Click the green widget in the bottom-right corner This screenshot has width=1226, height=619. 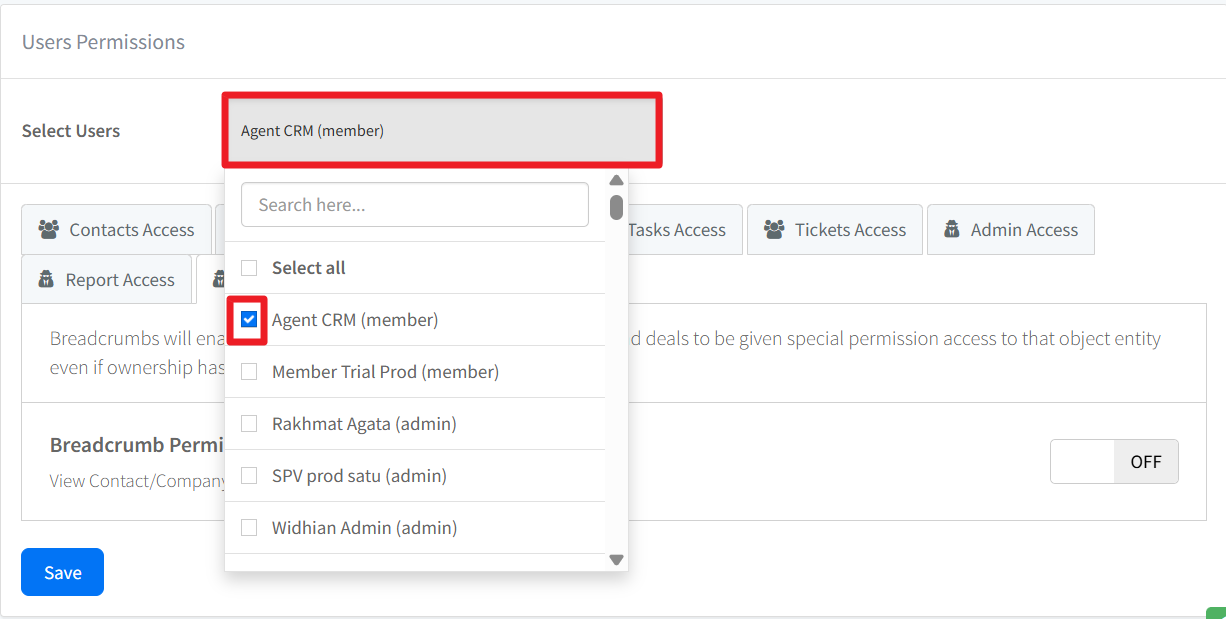coord(1216,613)
